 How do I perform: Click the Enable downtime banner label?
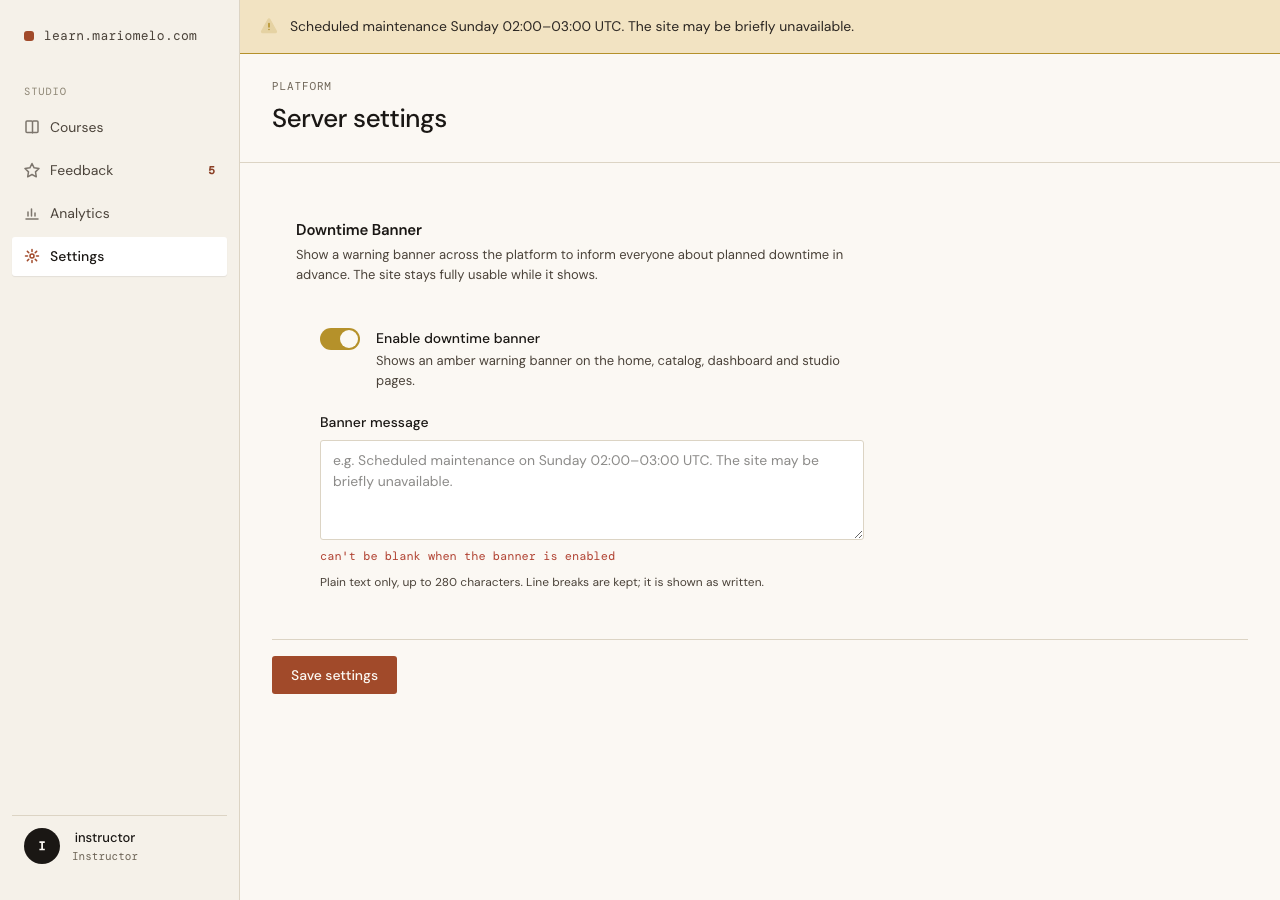coord(458,338)
